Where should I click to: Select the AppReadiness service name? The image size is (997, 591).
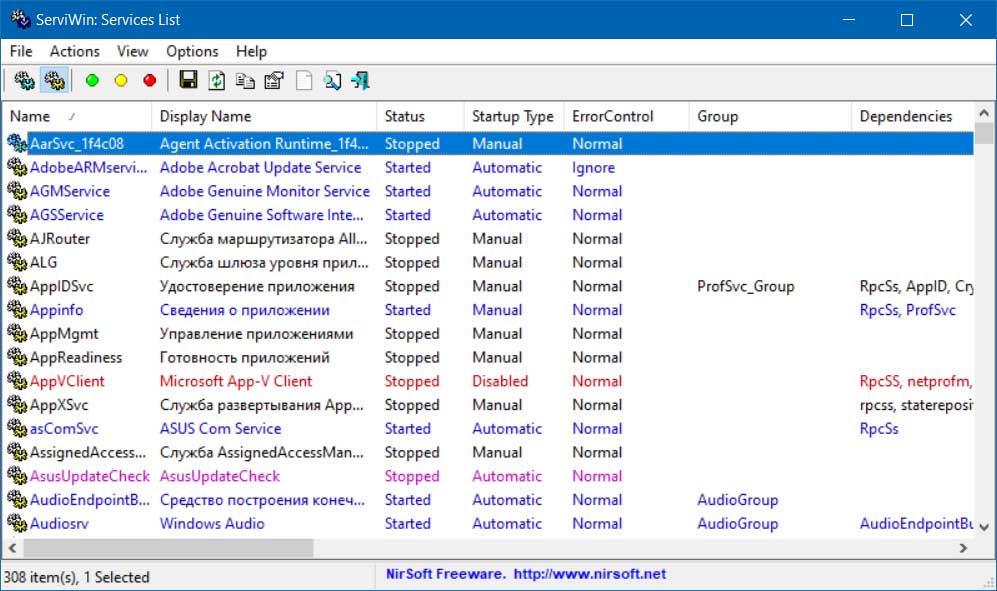coord(76,358)
